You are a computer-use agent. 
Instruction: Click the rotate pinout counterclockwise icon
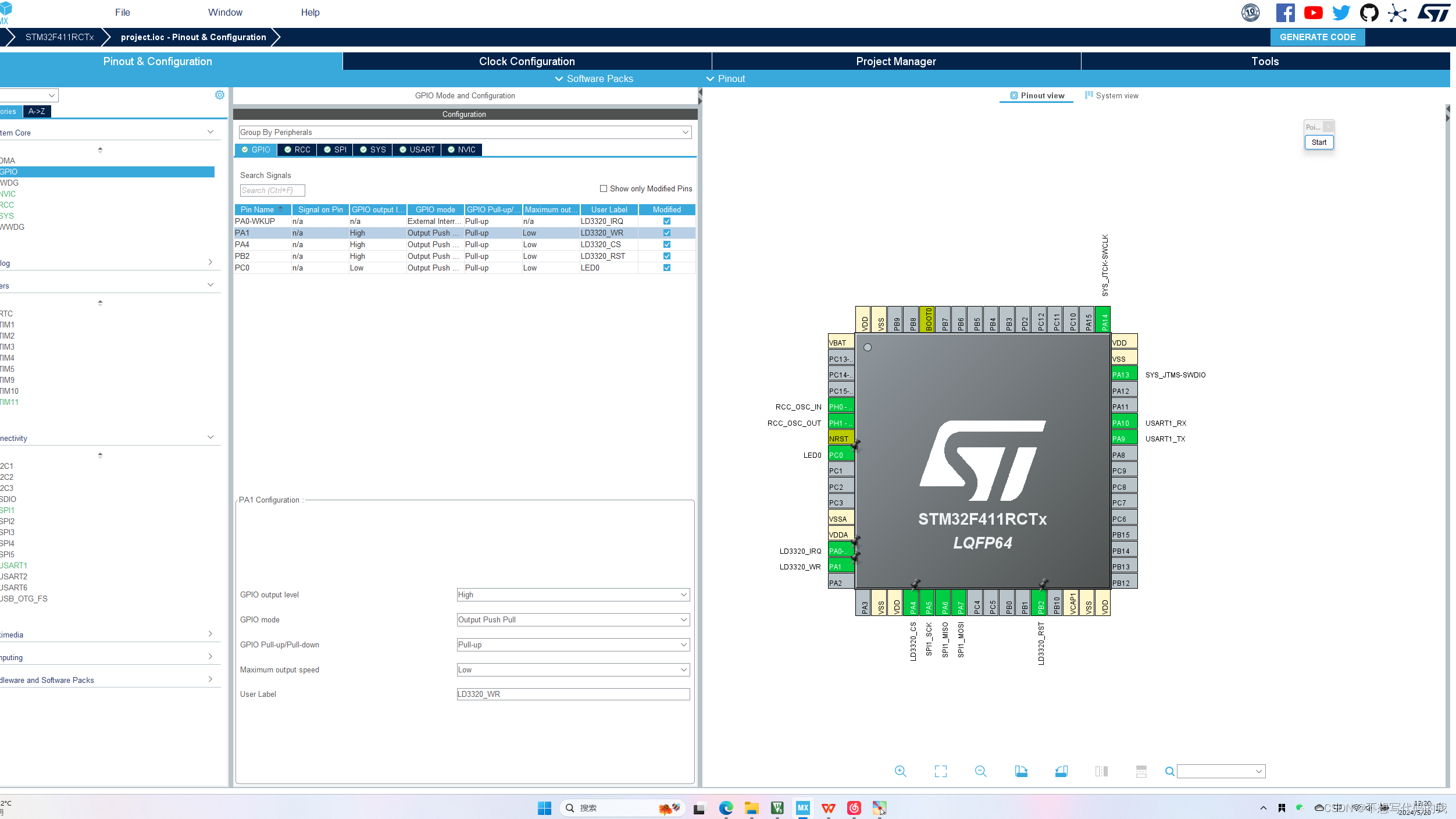[1061, 771]
